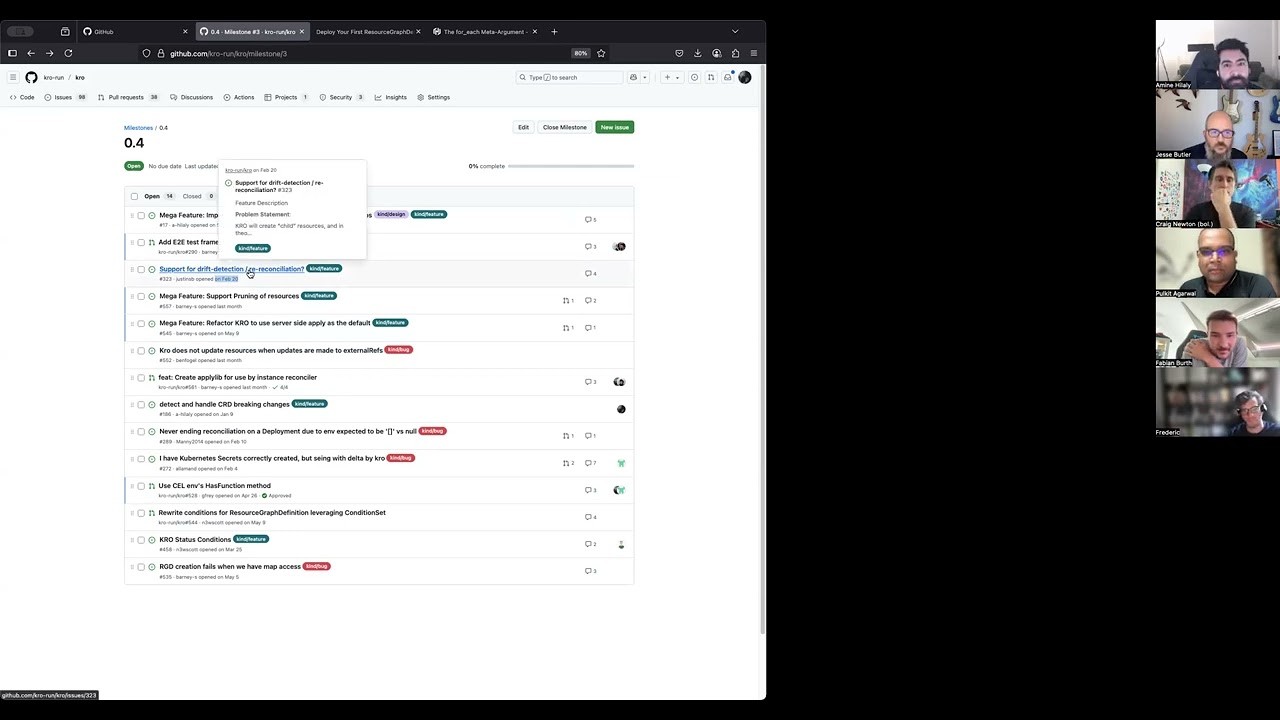Click kind/design label on first Mega Feature issue
Image resolution: width=1280 pixels, height=720 pixels.
[391, 214]
